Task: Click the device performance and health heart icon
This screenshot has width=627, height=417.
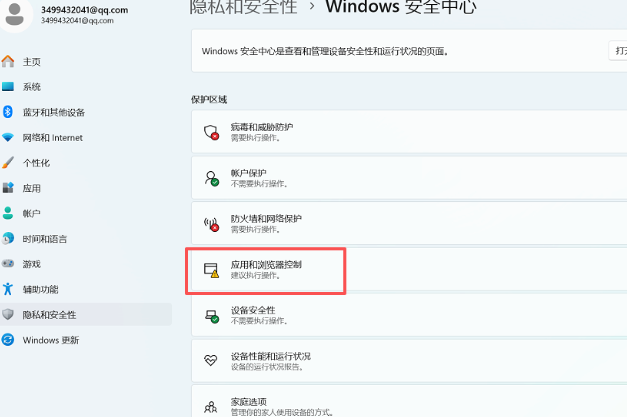Action: coord(211,361)
